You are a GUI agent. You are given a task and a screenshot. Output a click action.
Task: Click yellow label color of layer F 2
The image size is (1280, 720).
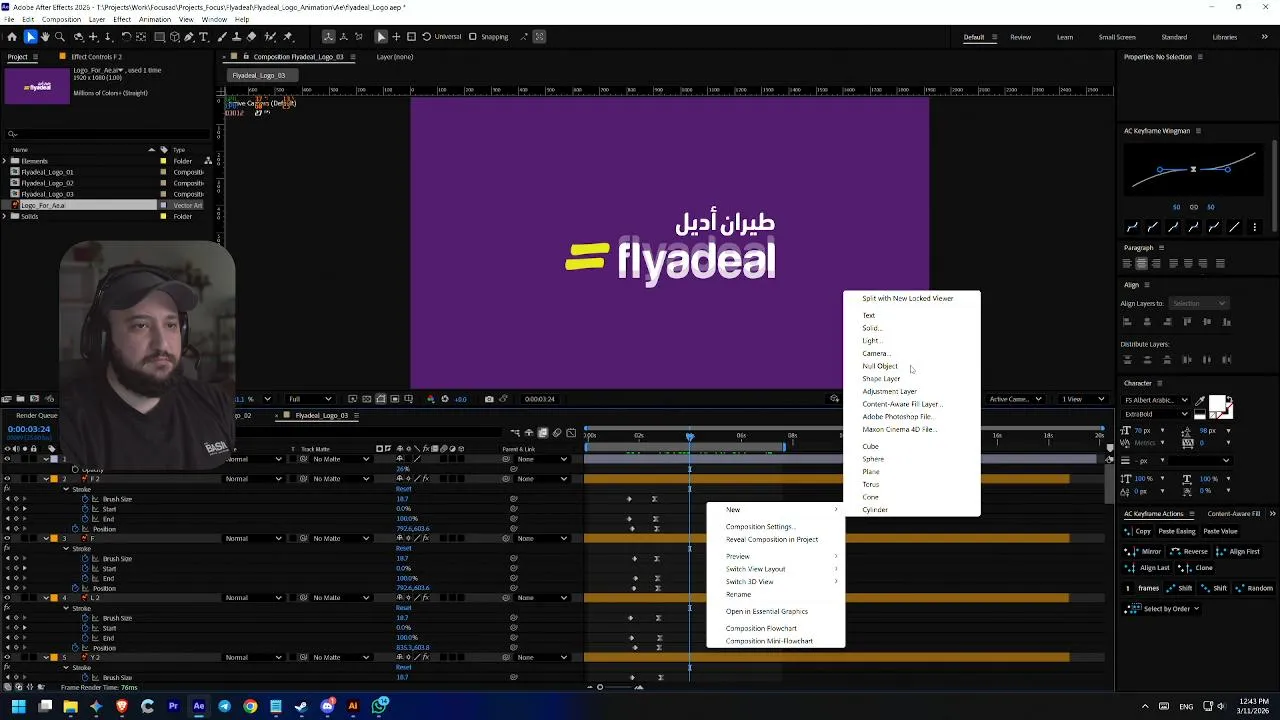tap(55, 479)
